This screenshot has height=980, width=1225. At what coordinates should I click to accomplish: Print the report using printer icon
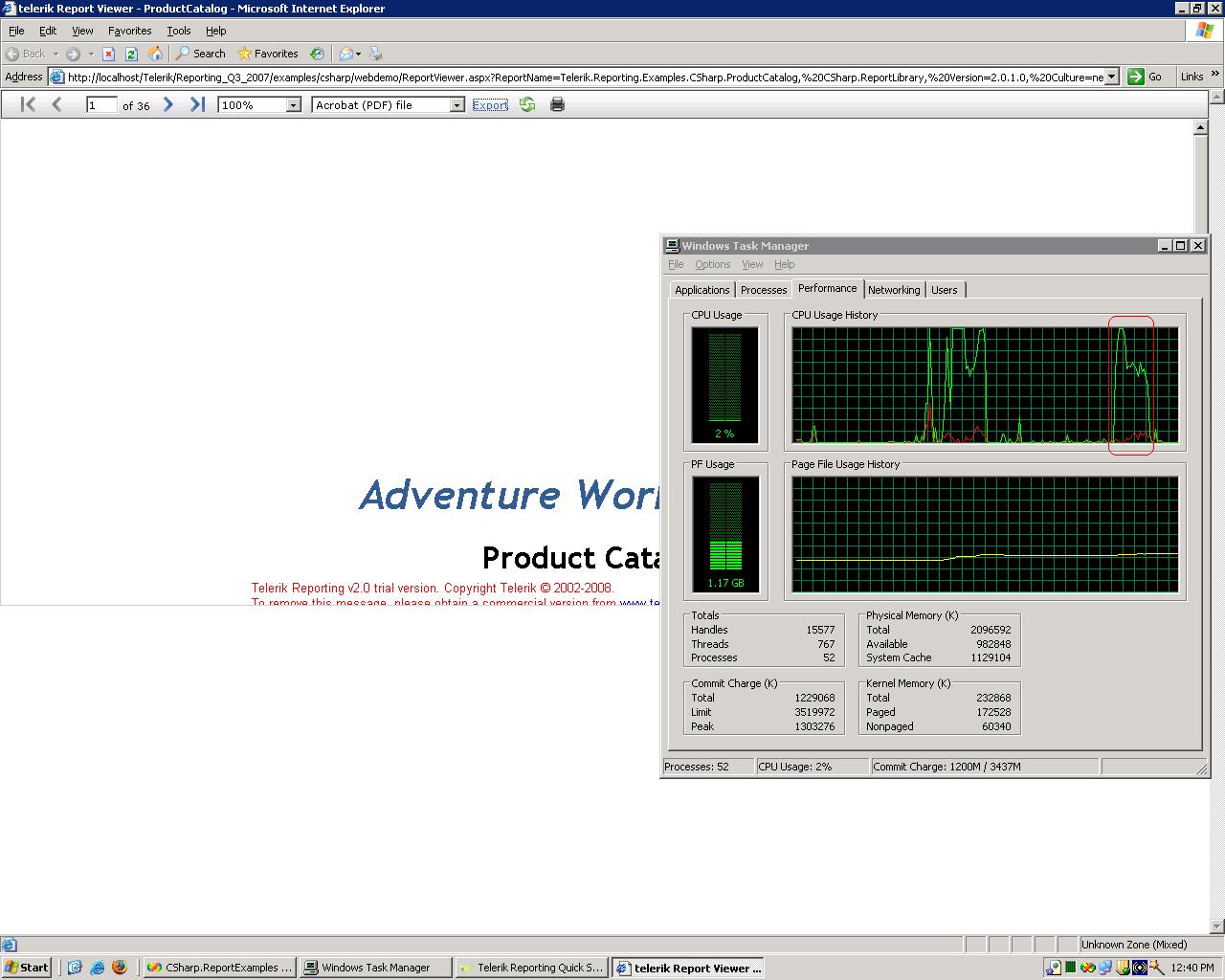[x=557, y=104]
